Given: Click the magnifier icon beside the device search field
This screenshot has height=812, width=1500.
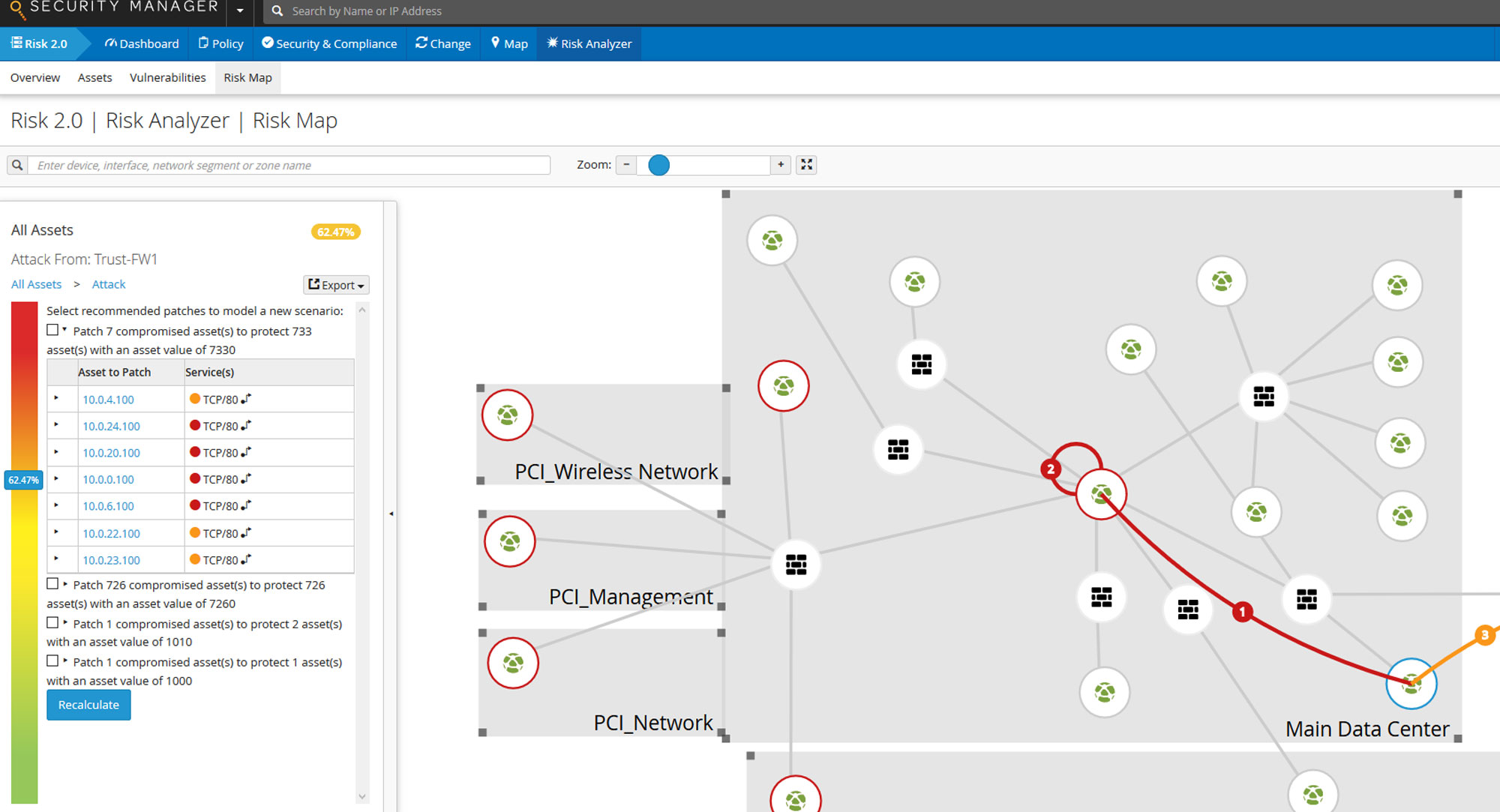Looking at the screenshot, I should (x=16, y=164).
